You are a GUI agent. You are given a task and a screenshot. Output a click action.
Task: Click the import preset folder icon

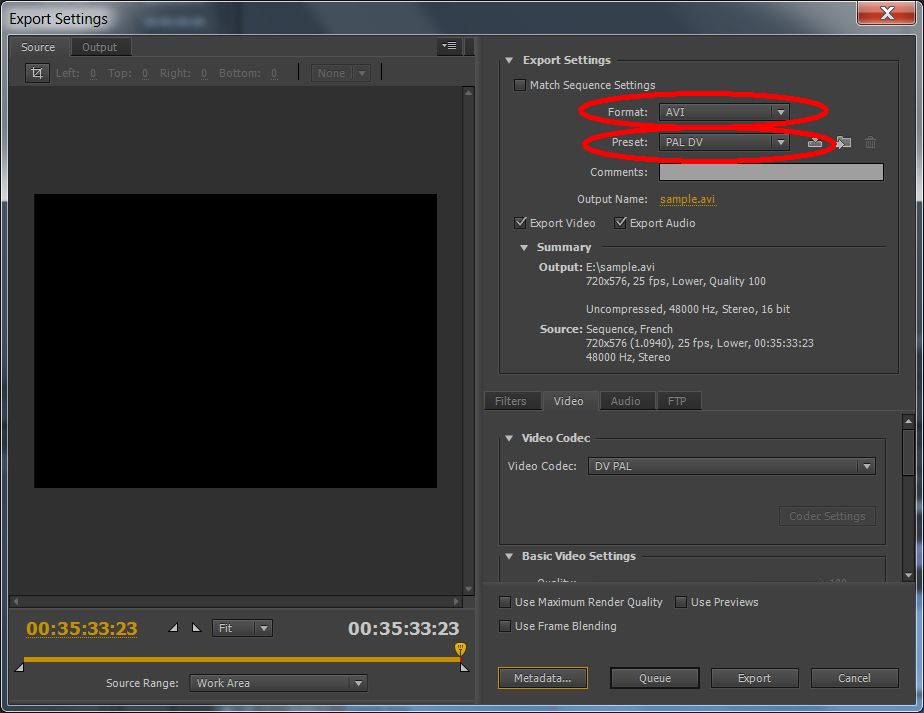843,142
